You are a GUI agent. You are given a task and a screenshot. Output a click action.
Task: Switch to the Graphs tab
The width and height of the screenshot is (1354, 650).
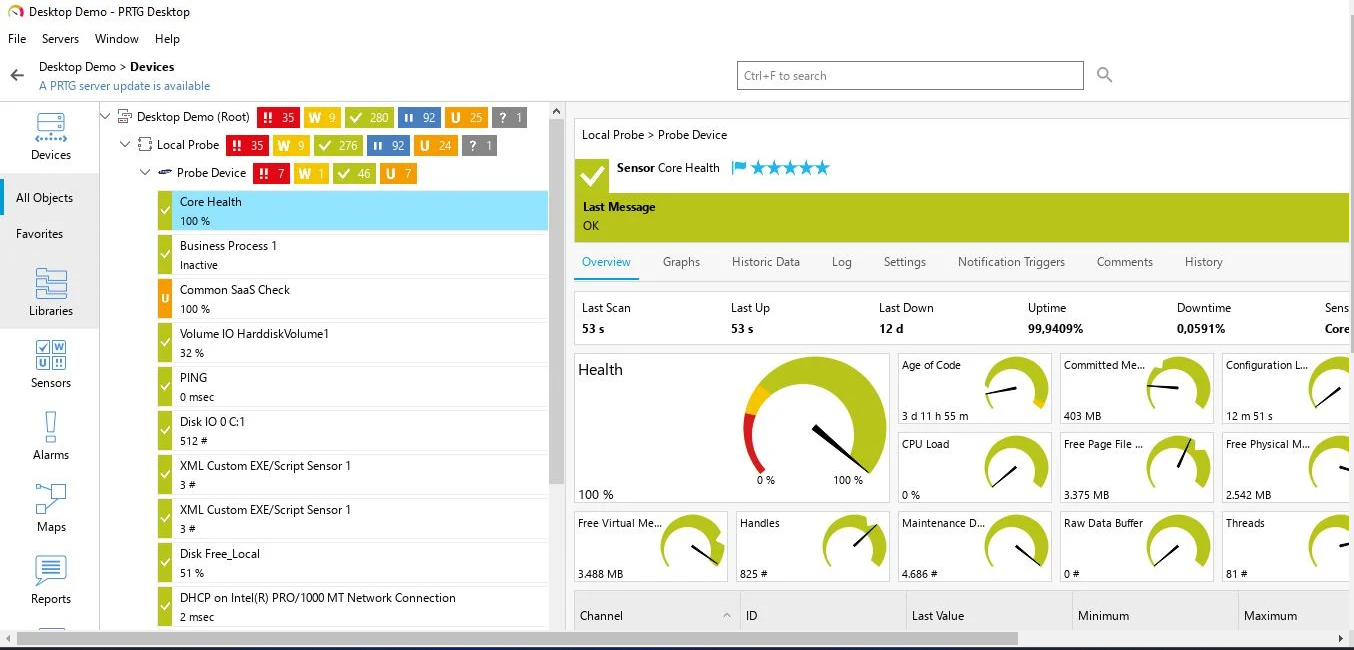coord(681,262)
